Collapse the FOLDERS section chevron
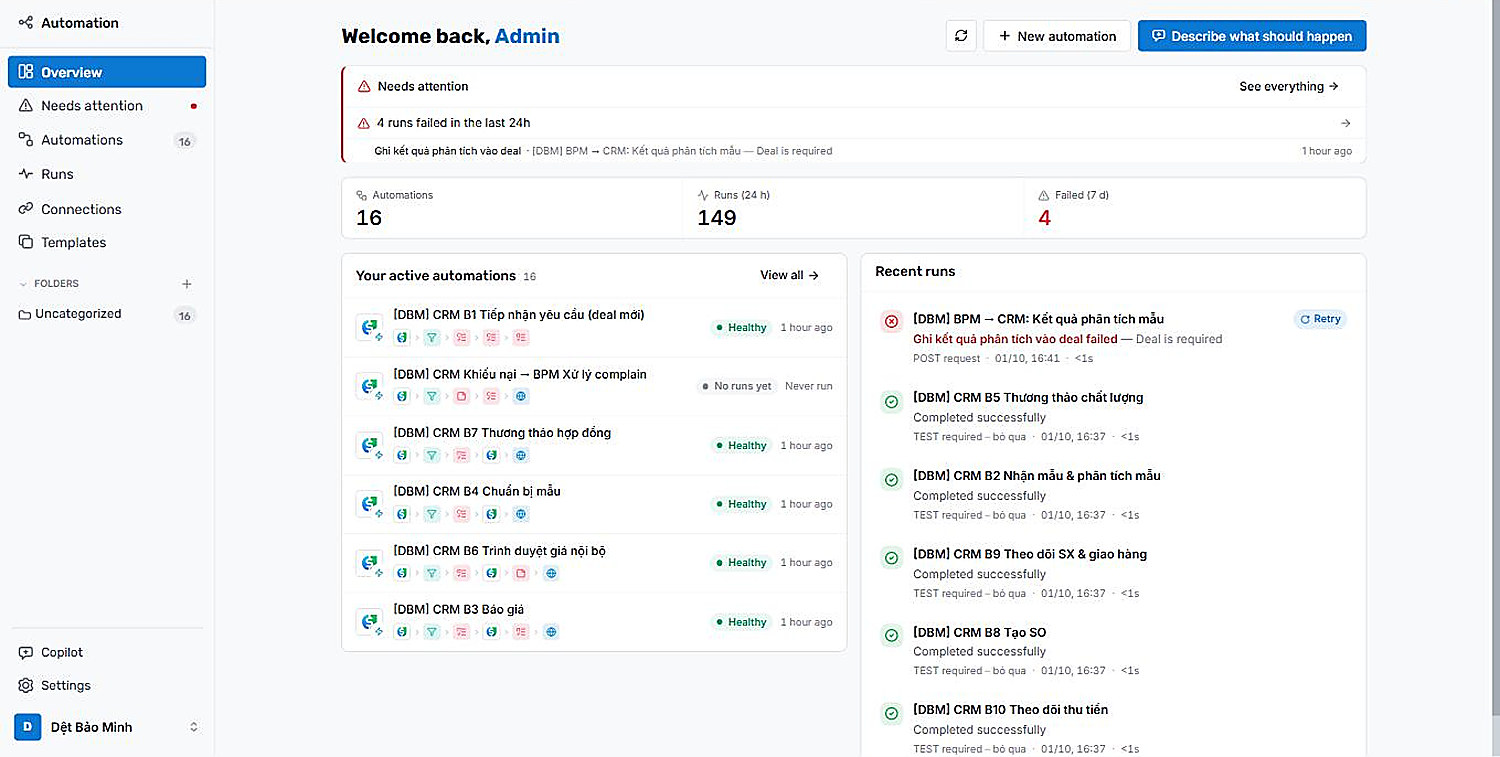The height and width of the screenshot is (757, 1500). pos(24,284)
